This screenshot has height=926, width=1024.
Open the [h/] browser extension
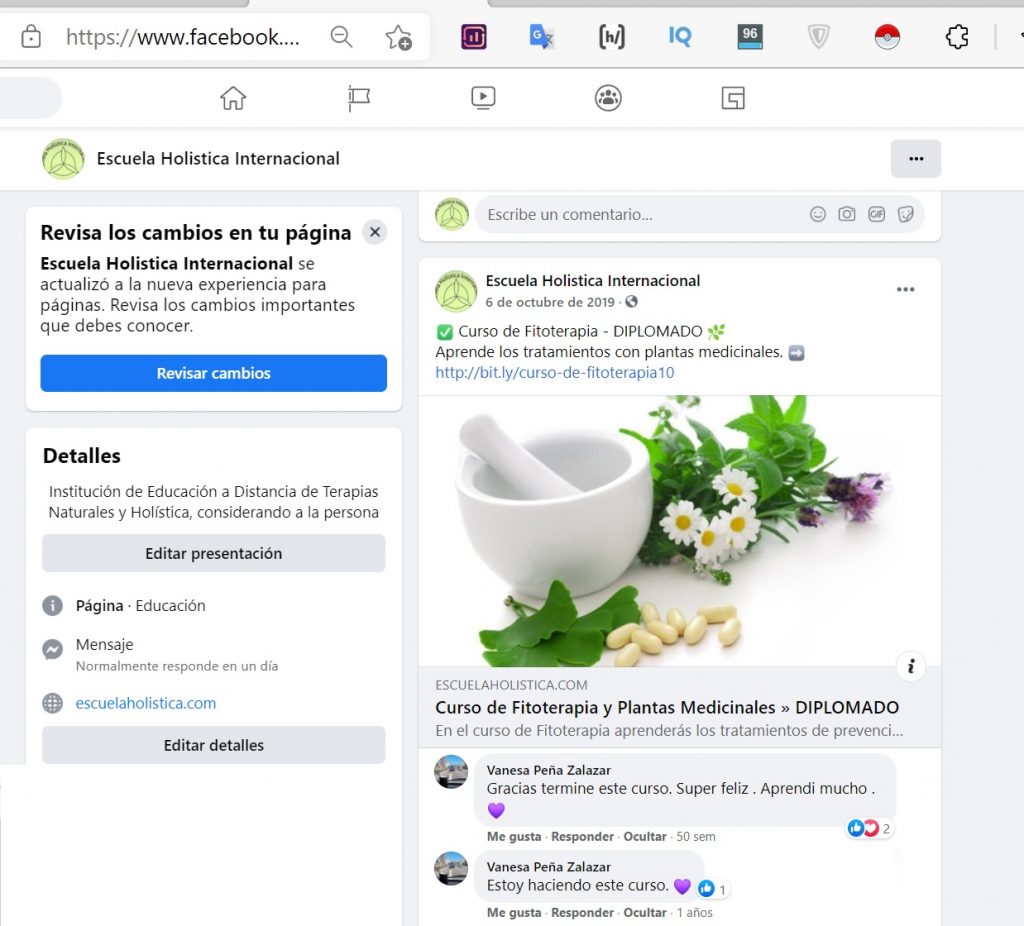point(611,37)
